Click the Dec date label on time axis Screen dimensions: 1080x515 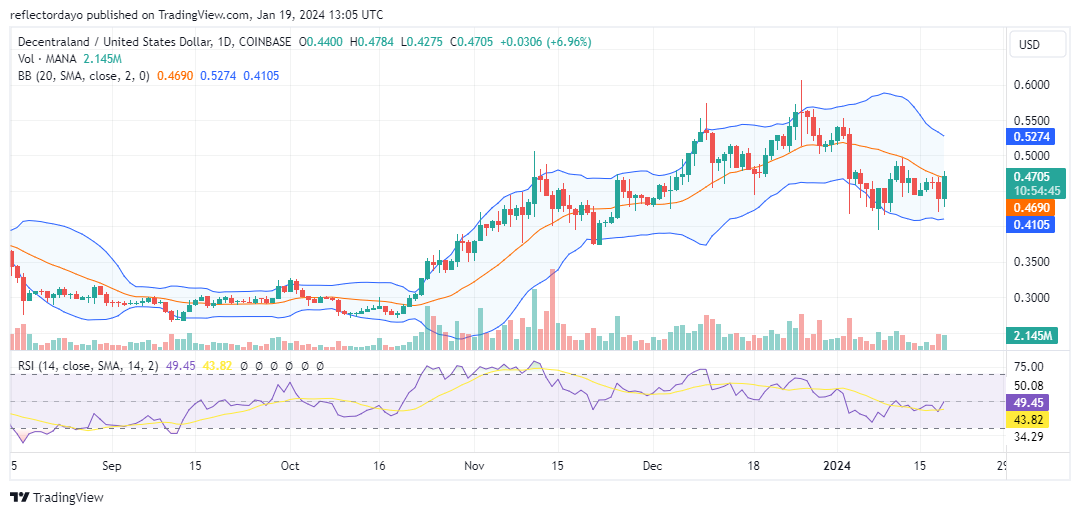653,466
